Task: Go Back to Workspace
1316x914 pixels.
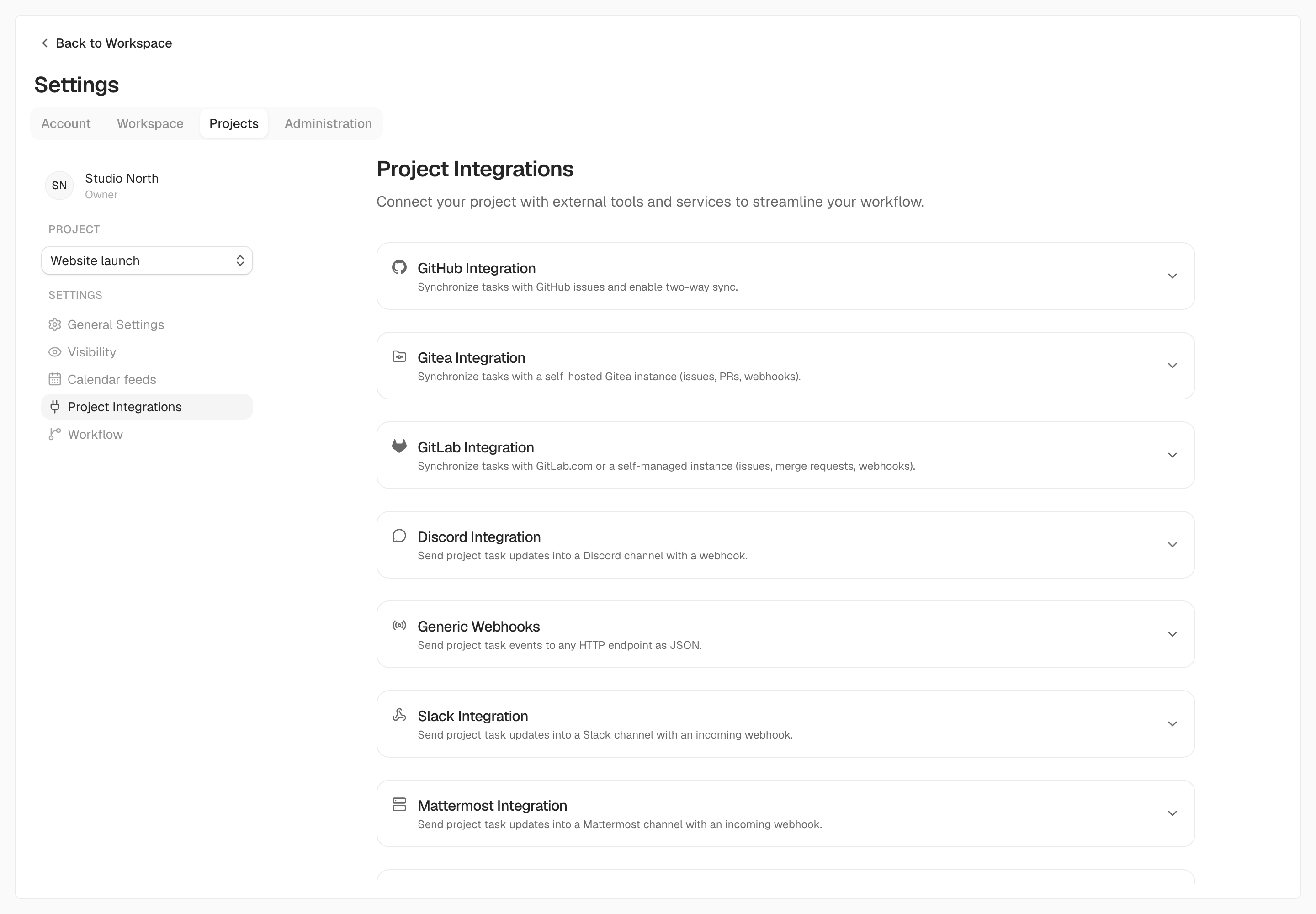Action: pos(106,43)
